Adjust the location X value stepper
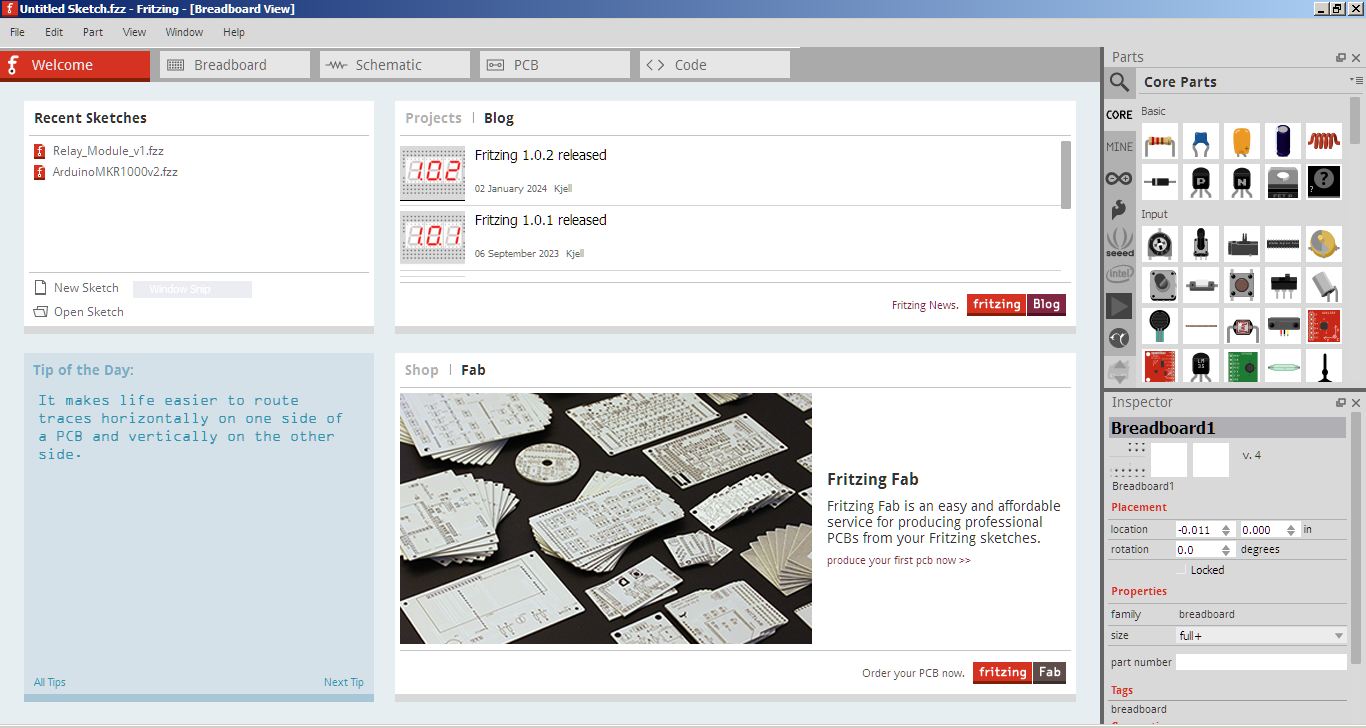 tap(1228, 530)
